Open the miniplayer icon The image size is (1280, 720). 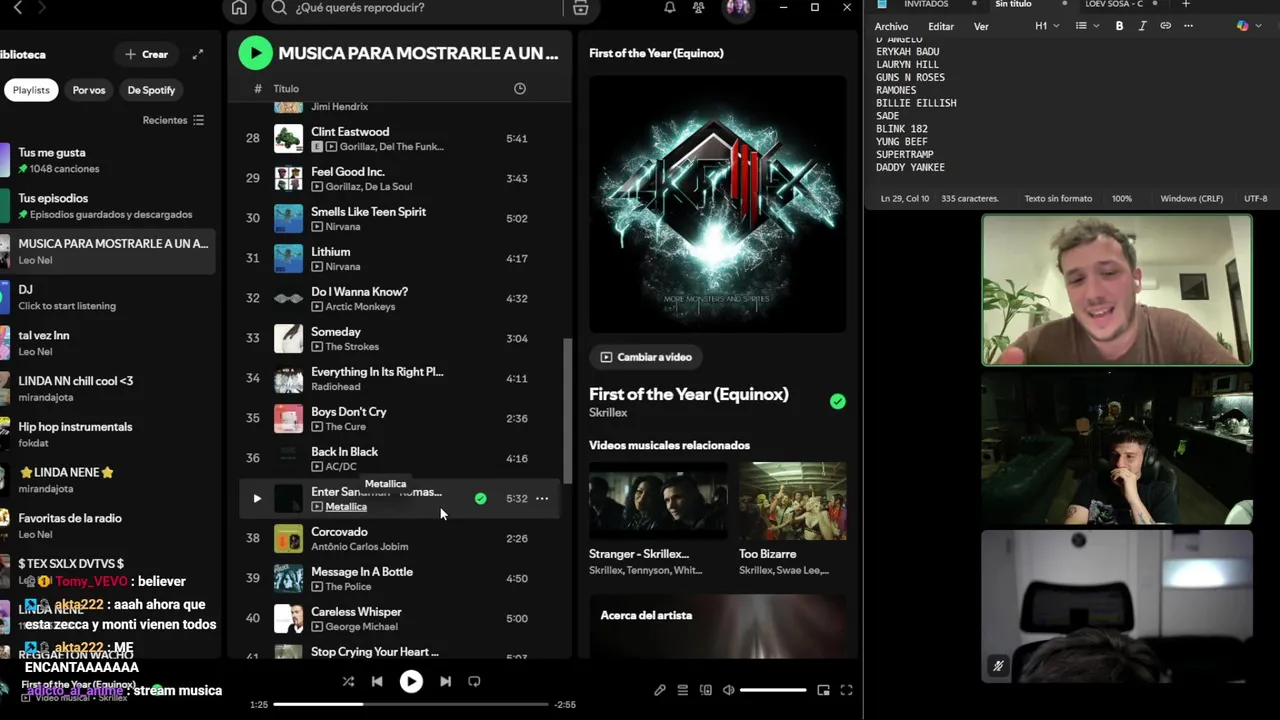[x=823, y=690]
